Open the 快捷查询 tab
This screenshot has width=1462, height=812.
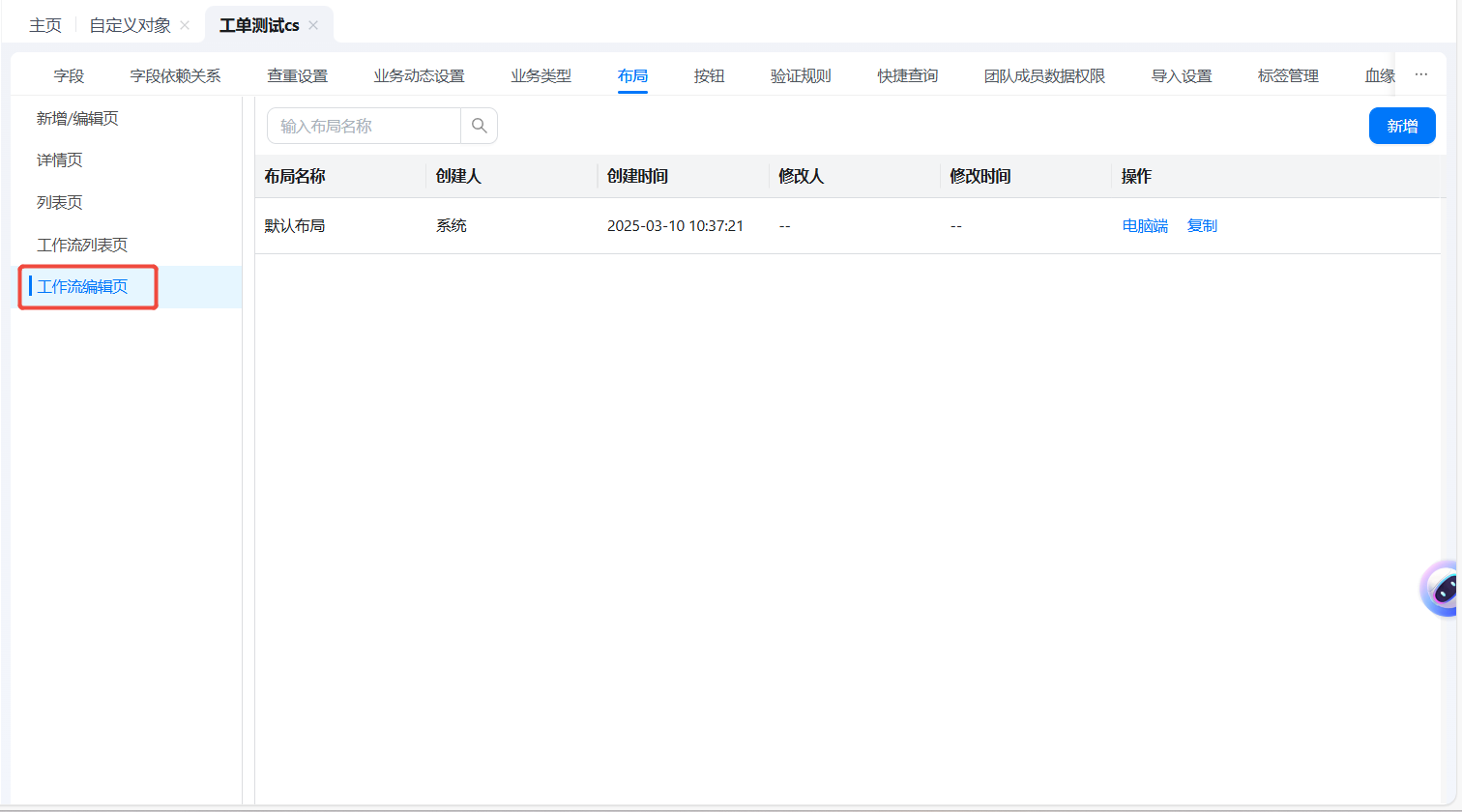907,75
